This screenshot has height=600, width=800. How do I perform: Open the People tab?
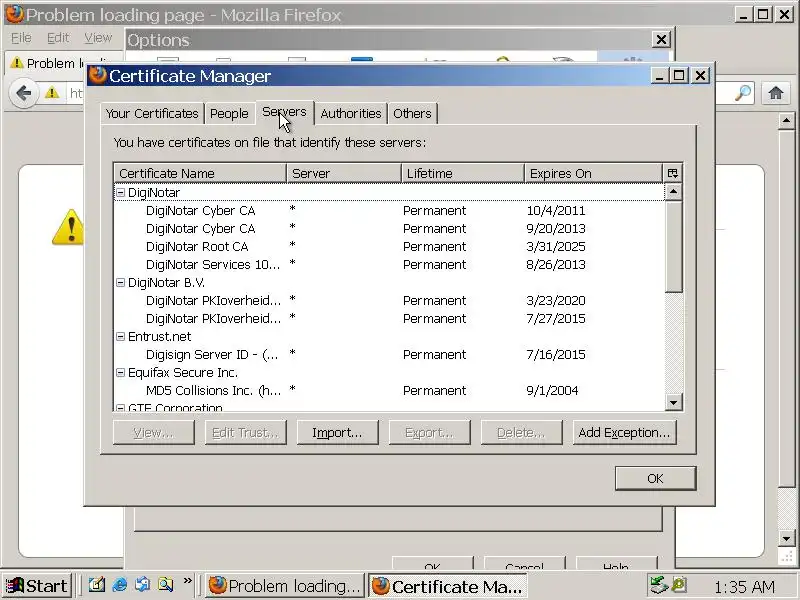[229, 113]
